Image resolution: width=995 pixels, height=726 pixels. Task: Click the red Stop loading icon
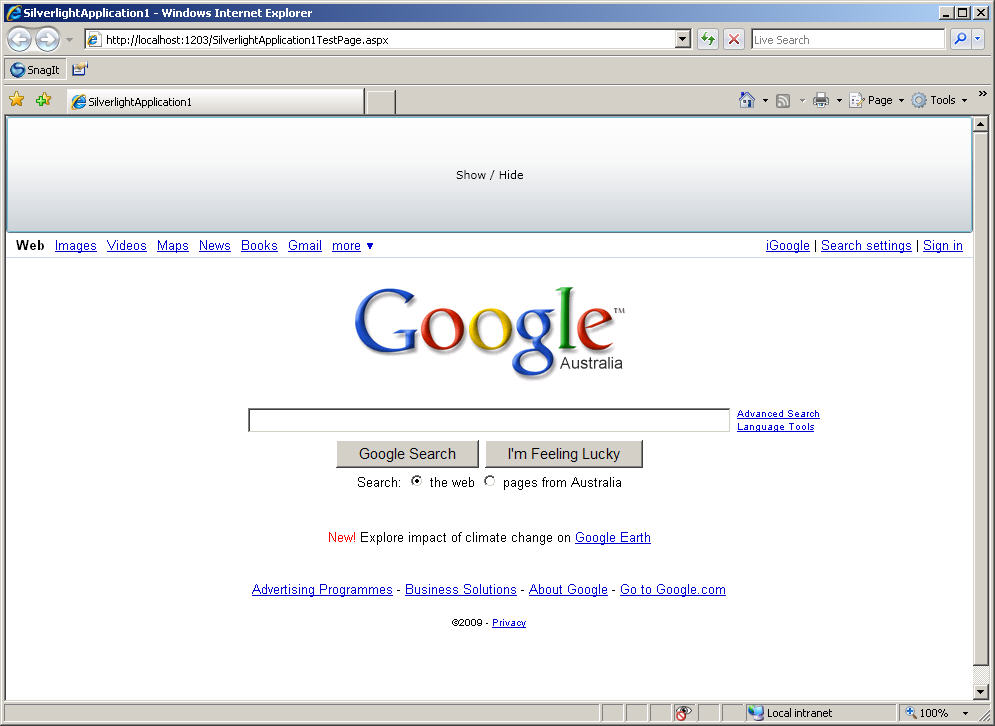tap(734, 39)
